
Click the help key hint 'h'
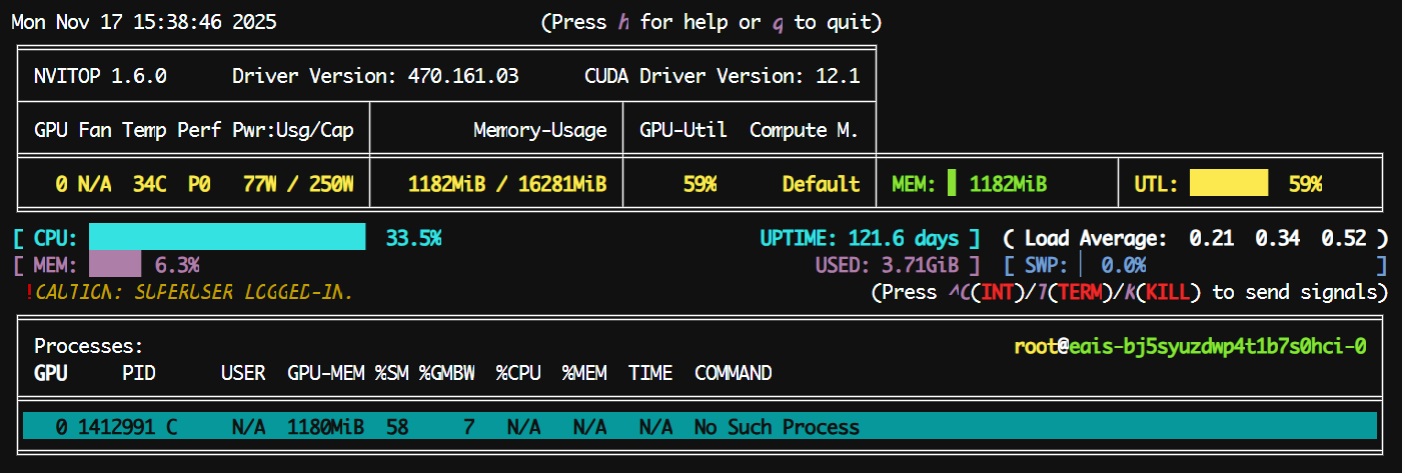tap(624, 22)
